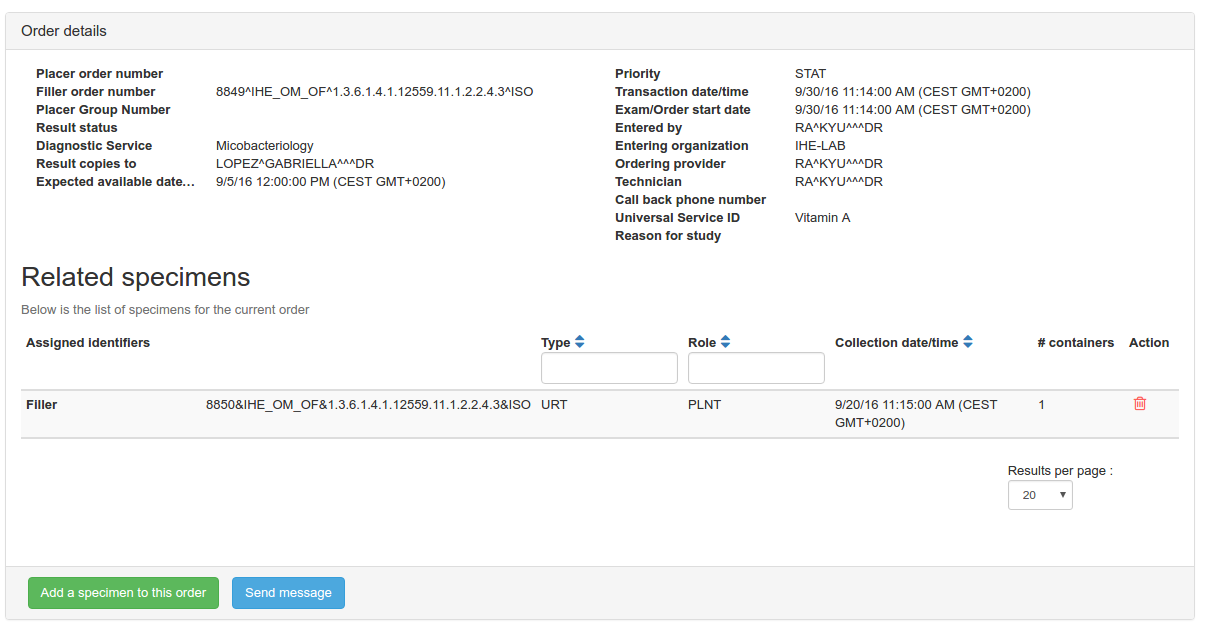Click the # containers column header

coord(1075,343)
